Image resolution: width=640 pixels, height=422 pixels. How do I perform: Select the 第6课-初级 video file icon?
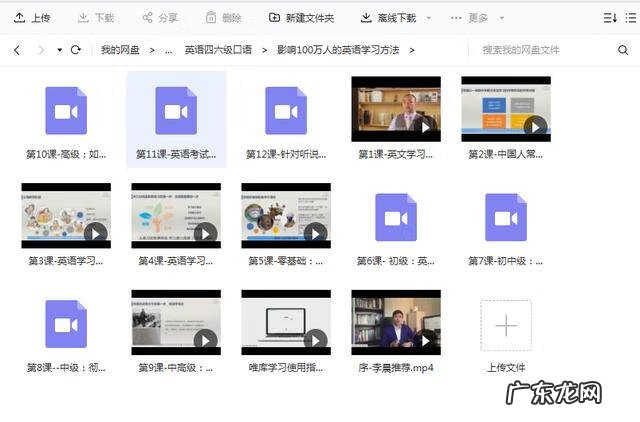click(396, 217)
